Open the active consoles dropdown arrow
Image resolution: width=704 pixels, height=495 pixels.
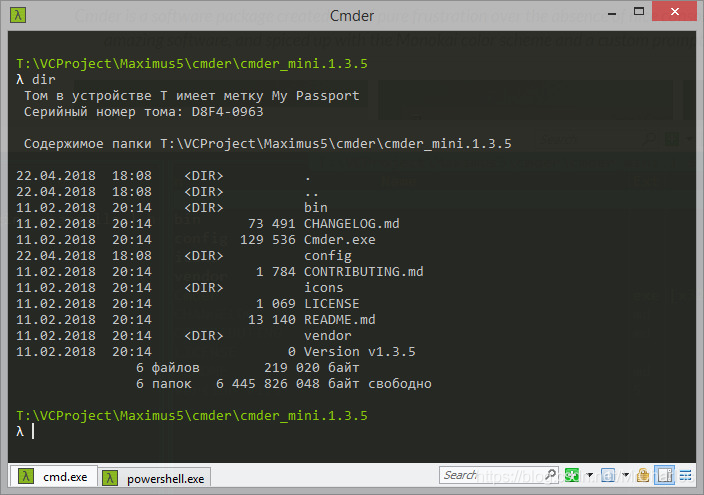[625, 475]
